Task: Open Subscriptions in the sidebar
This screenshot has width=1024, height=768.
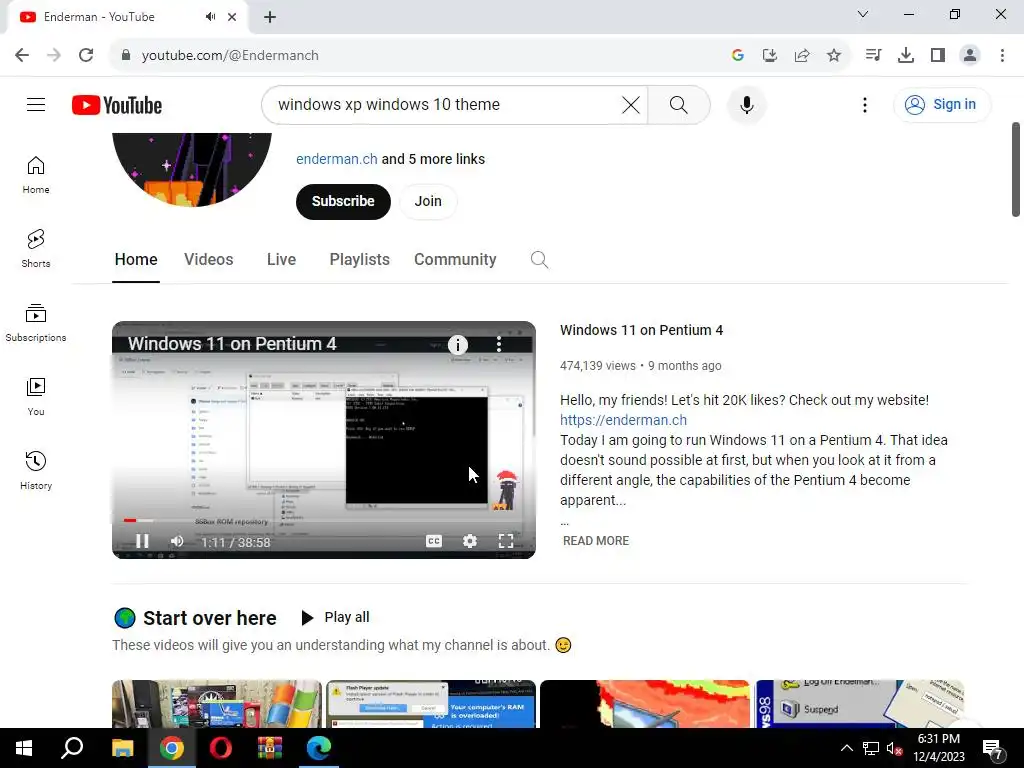Action: pos(36,323)
